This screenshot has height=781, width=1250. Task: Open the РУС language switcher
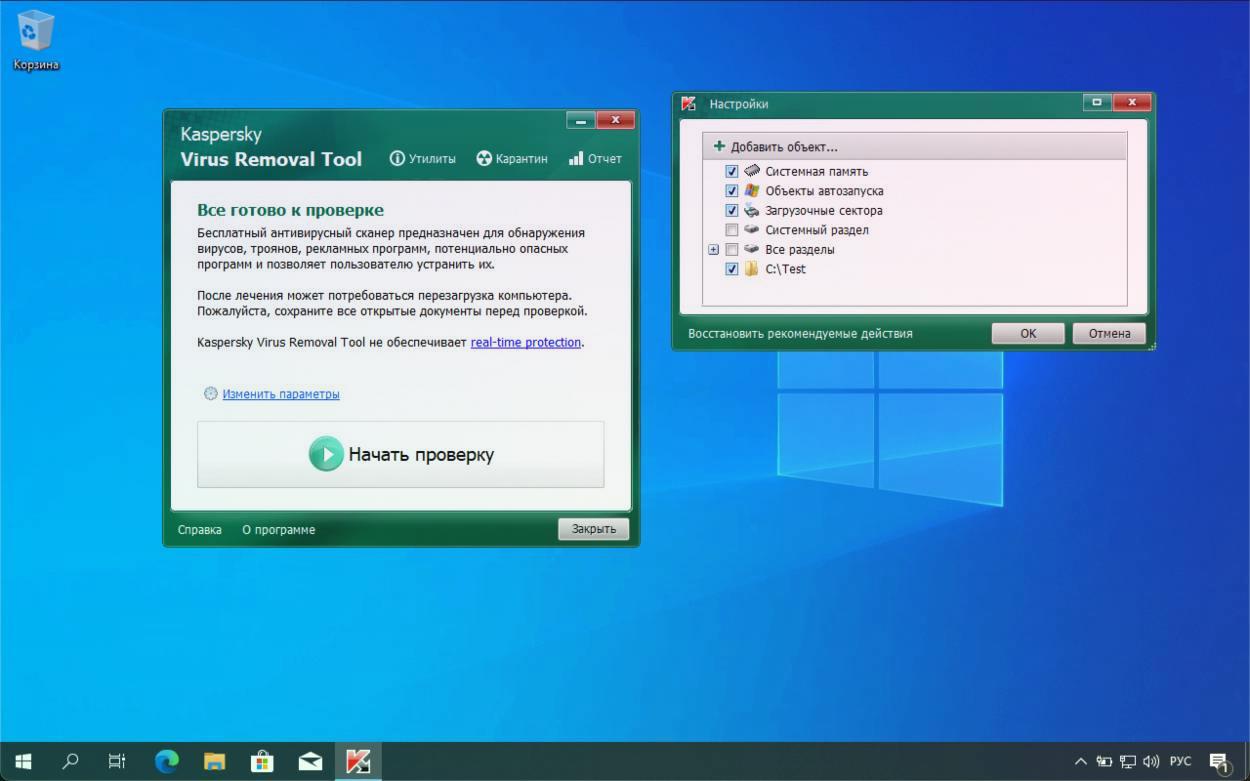[x=1180, y=762]
